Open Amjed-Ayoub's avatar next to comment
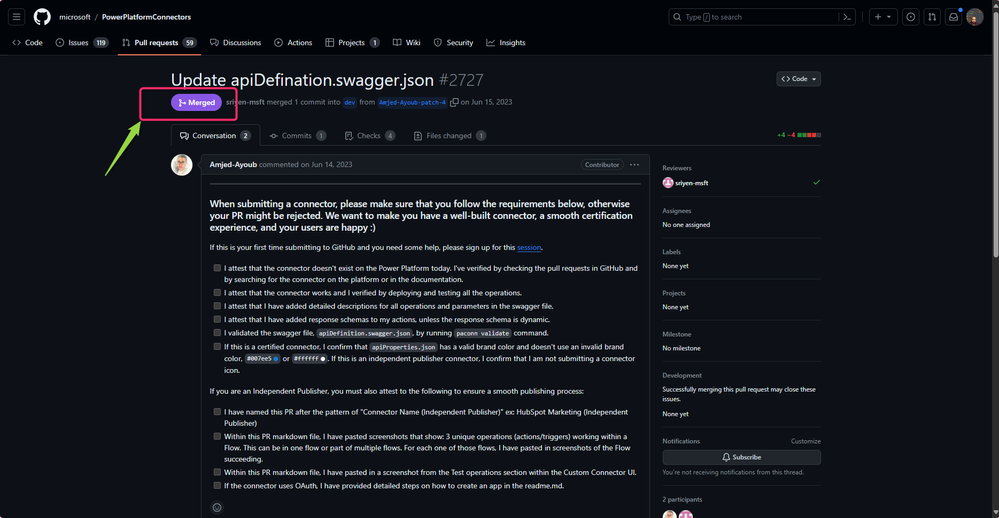 (x=182, y=165)
